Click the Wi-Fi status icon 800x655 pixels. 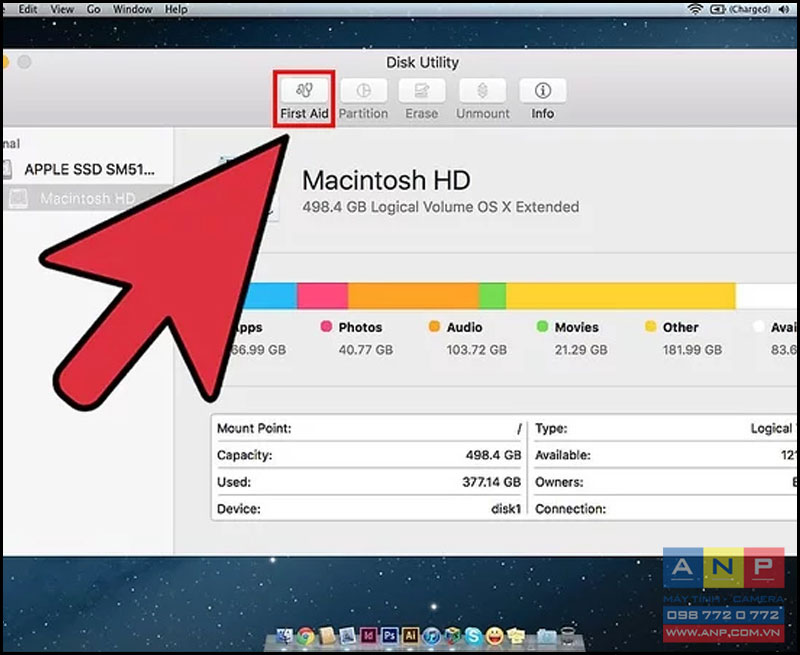[x=695, y=9]
